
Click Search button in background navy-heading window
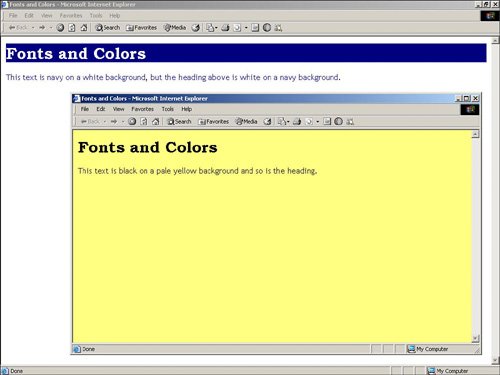click(107, 28)
